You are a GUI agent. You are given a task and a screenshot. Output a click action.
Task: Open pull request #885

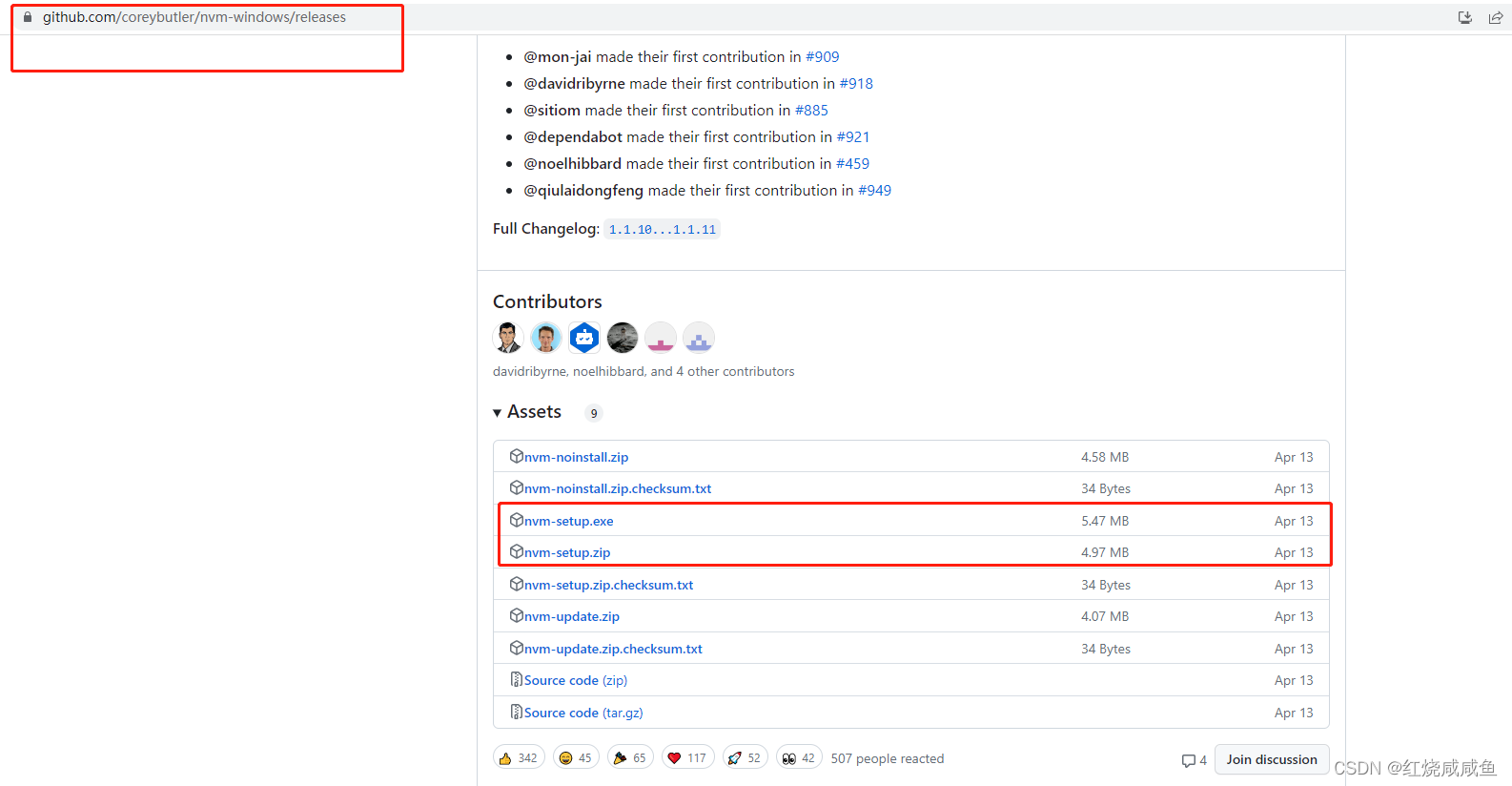coord(811,111)
